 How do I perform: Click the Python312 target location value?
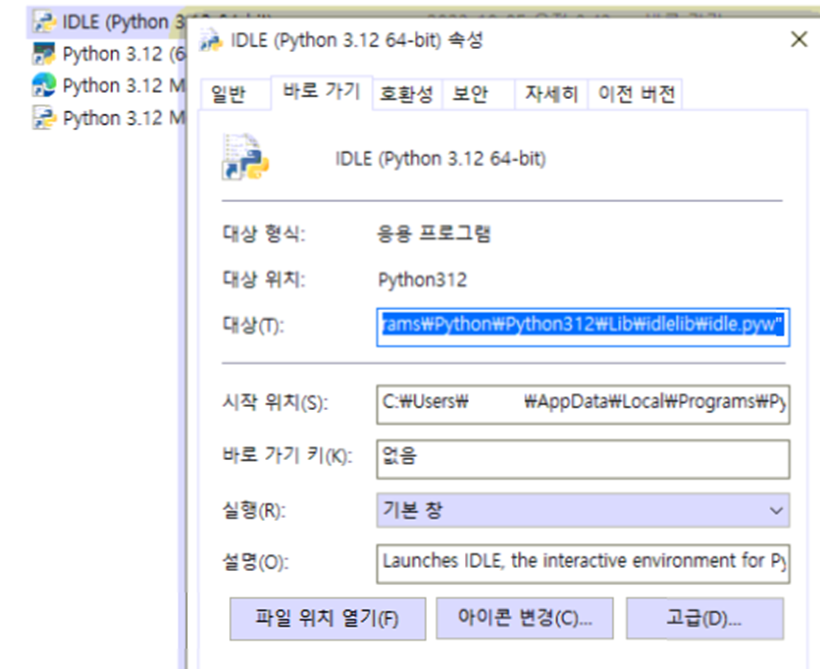coord(422,280)
